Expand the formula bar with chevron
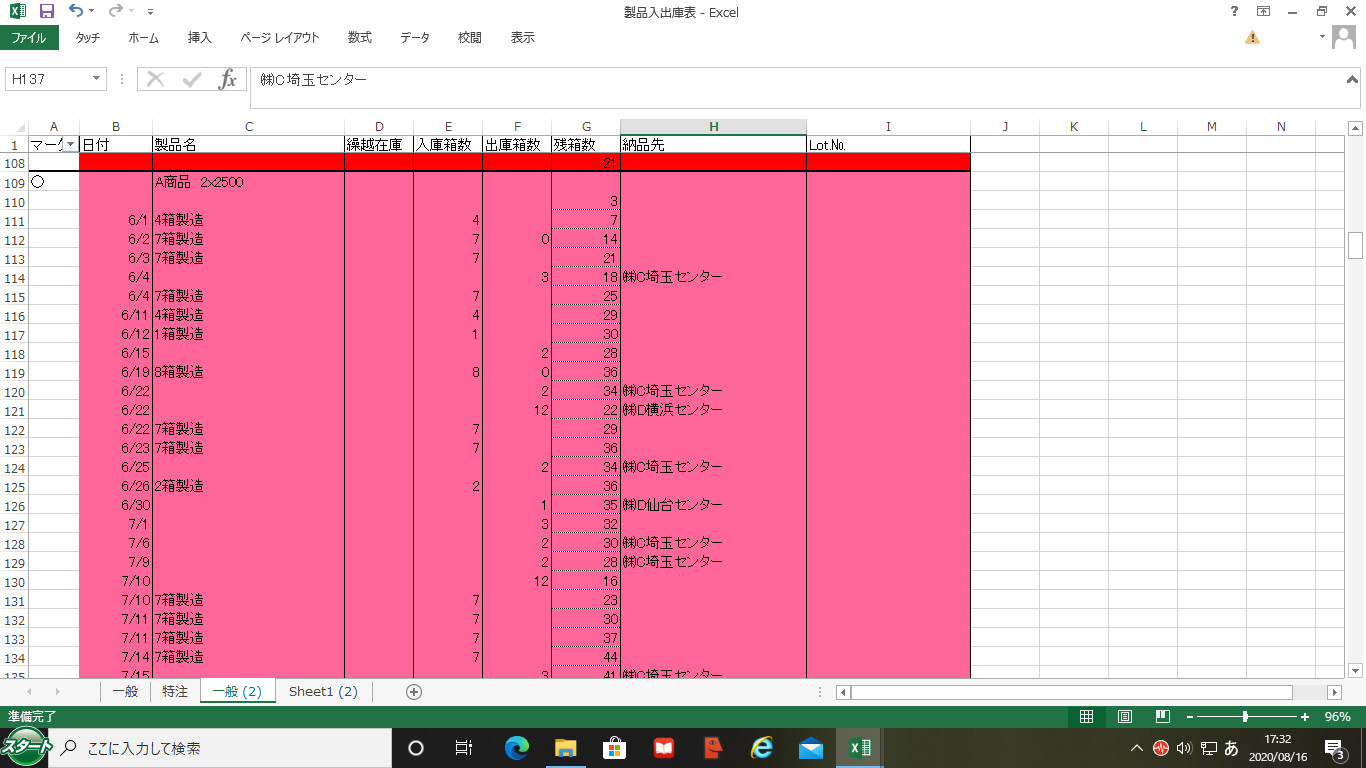Image resolution: width=1366 pixels, height=768 pixels. (x=1352, y=79)
